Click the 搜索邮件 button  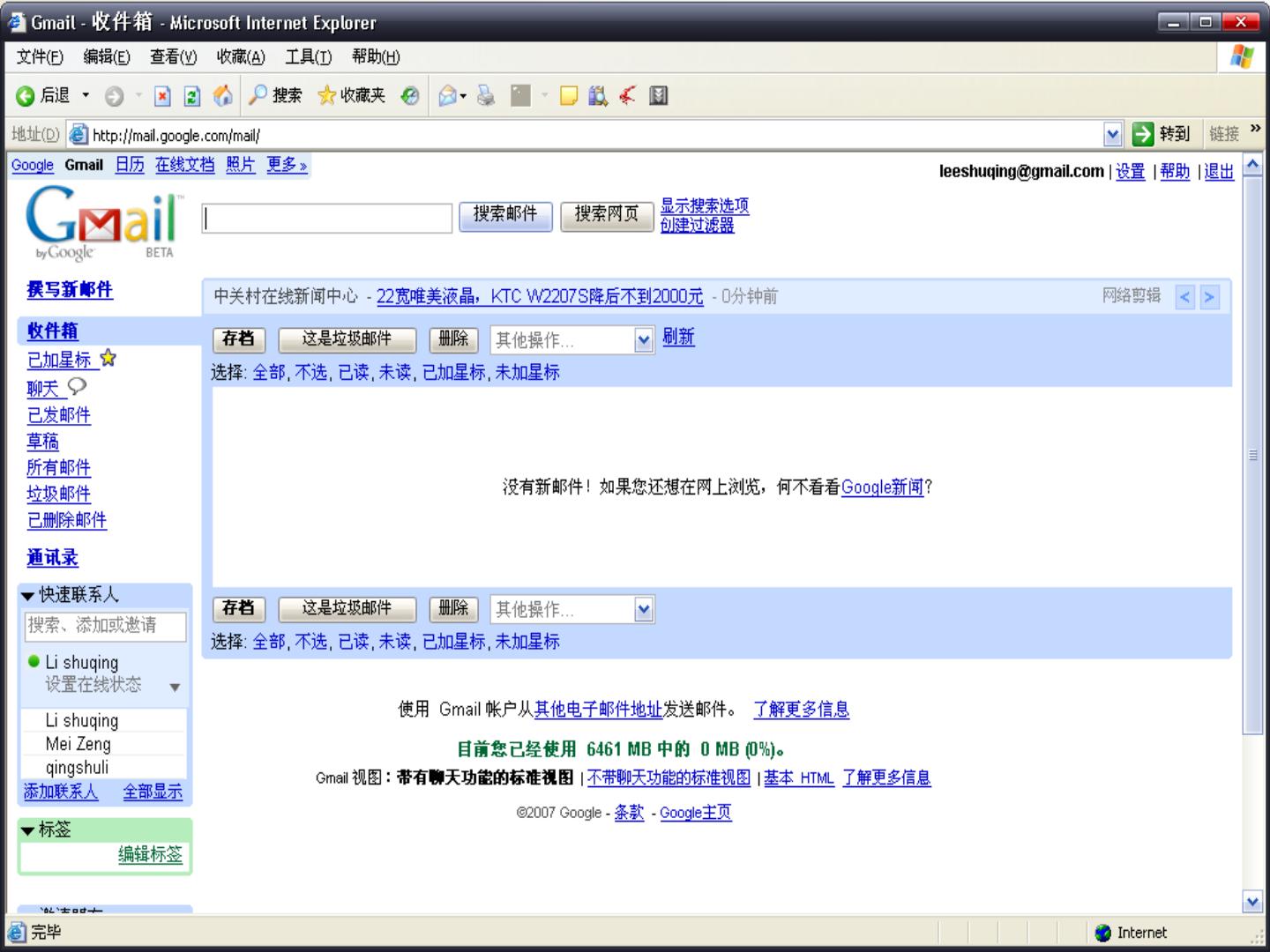coord(505,215)
